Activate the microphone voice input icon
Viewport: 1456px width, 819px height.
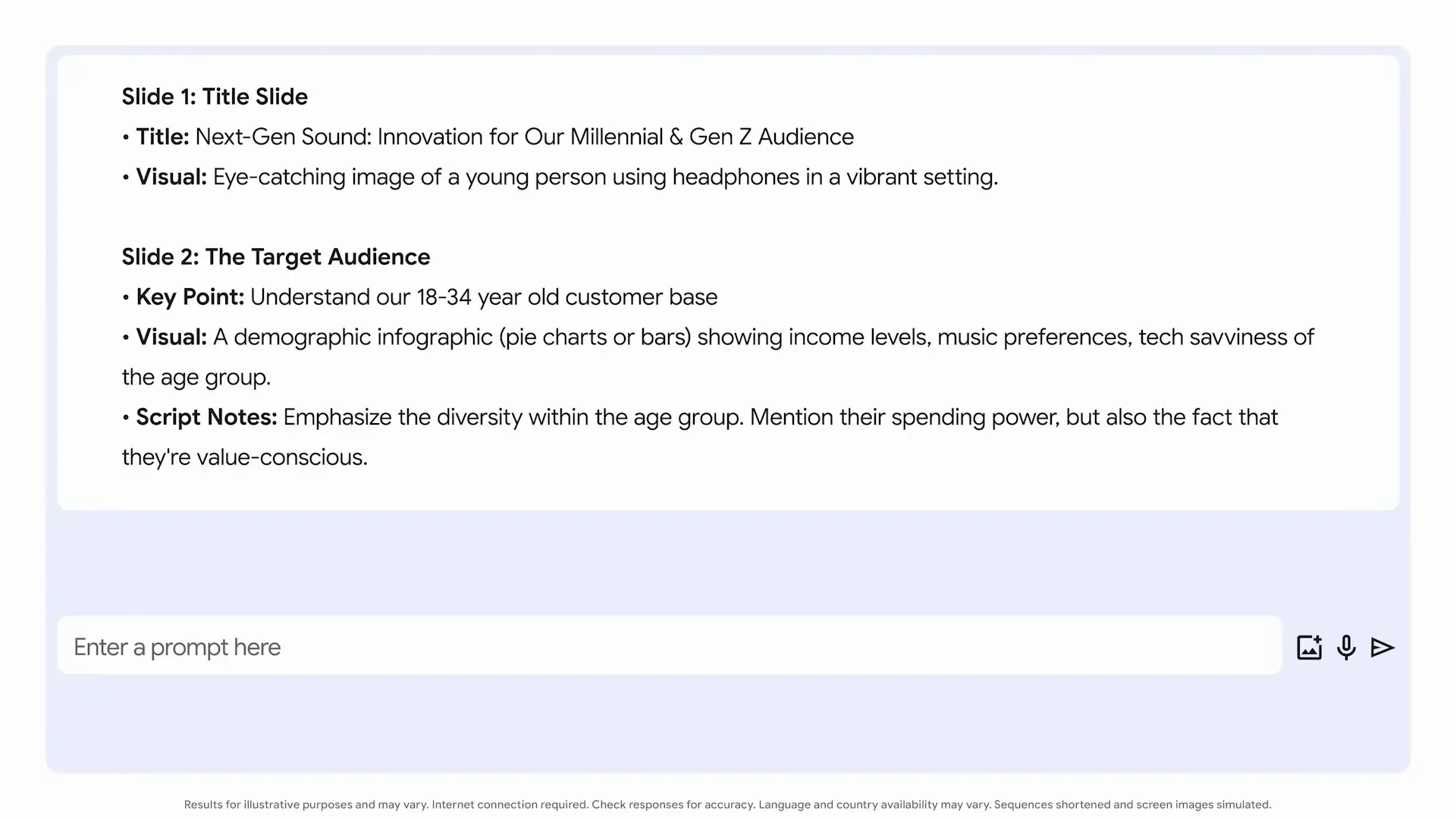[x=1346, y=648]
